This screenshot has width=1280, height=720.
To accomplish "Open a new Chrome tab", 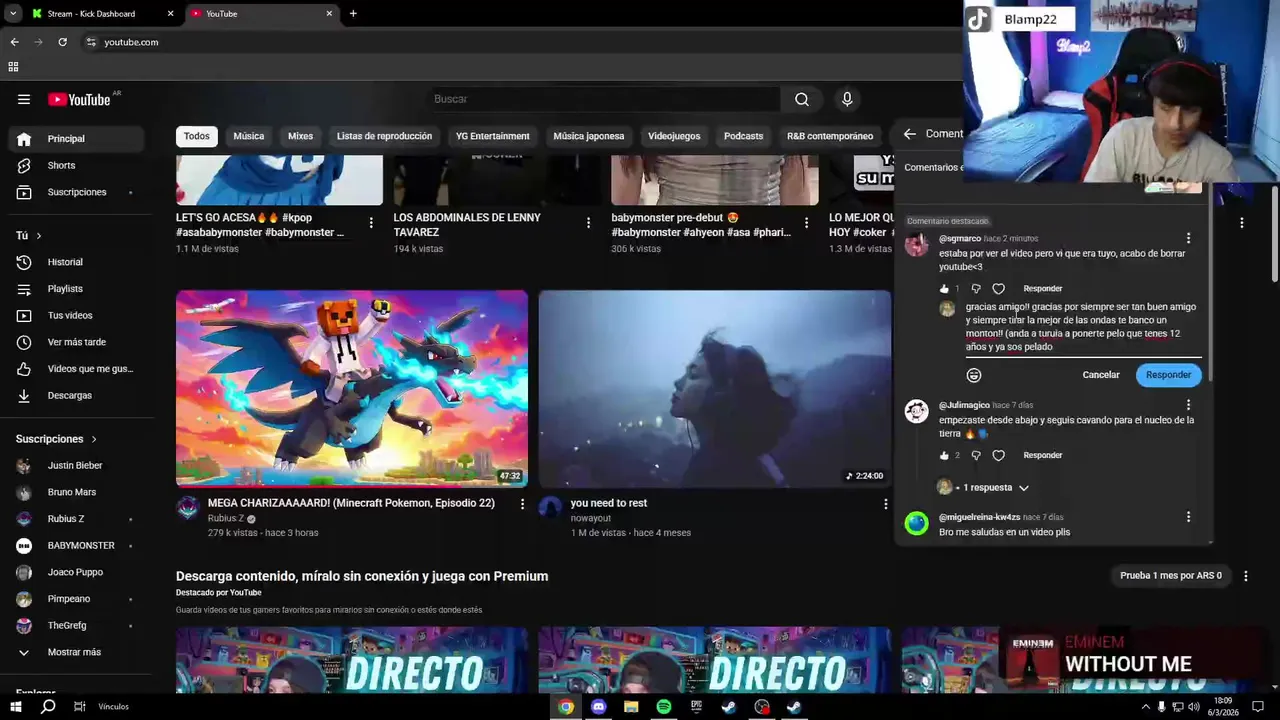I will click(353, 14).
